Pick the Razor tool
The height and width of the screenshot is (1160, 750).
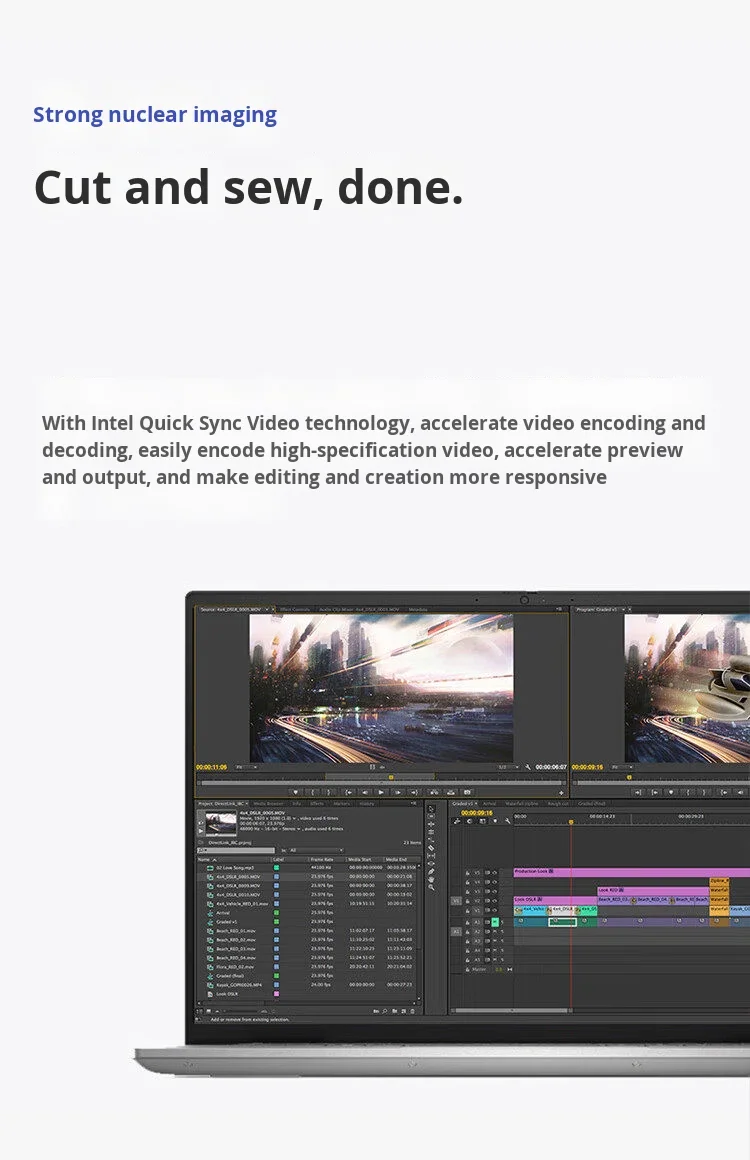point(431,848)
